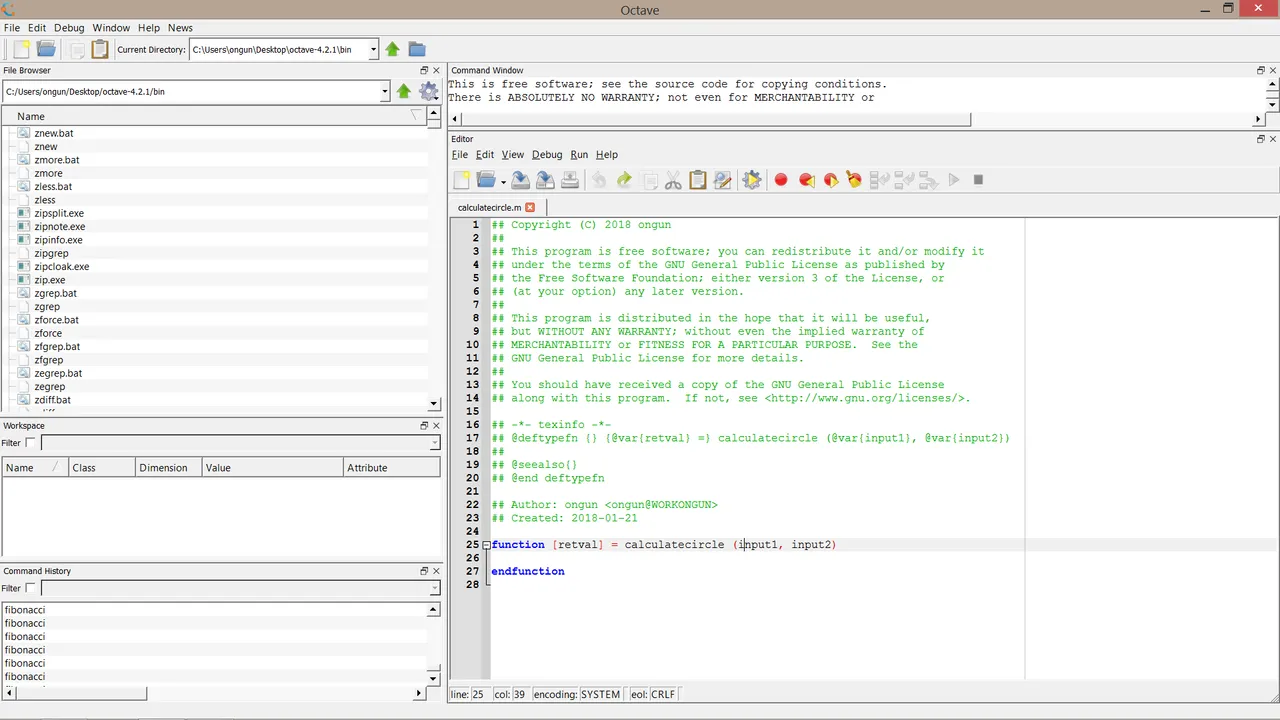Image resolution: width=1280 pixels, height=720 pixels.
Task: Save file and run with gear icon
Action: (752, 180)
